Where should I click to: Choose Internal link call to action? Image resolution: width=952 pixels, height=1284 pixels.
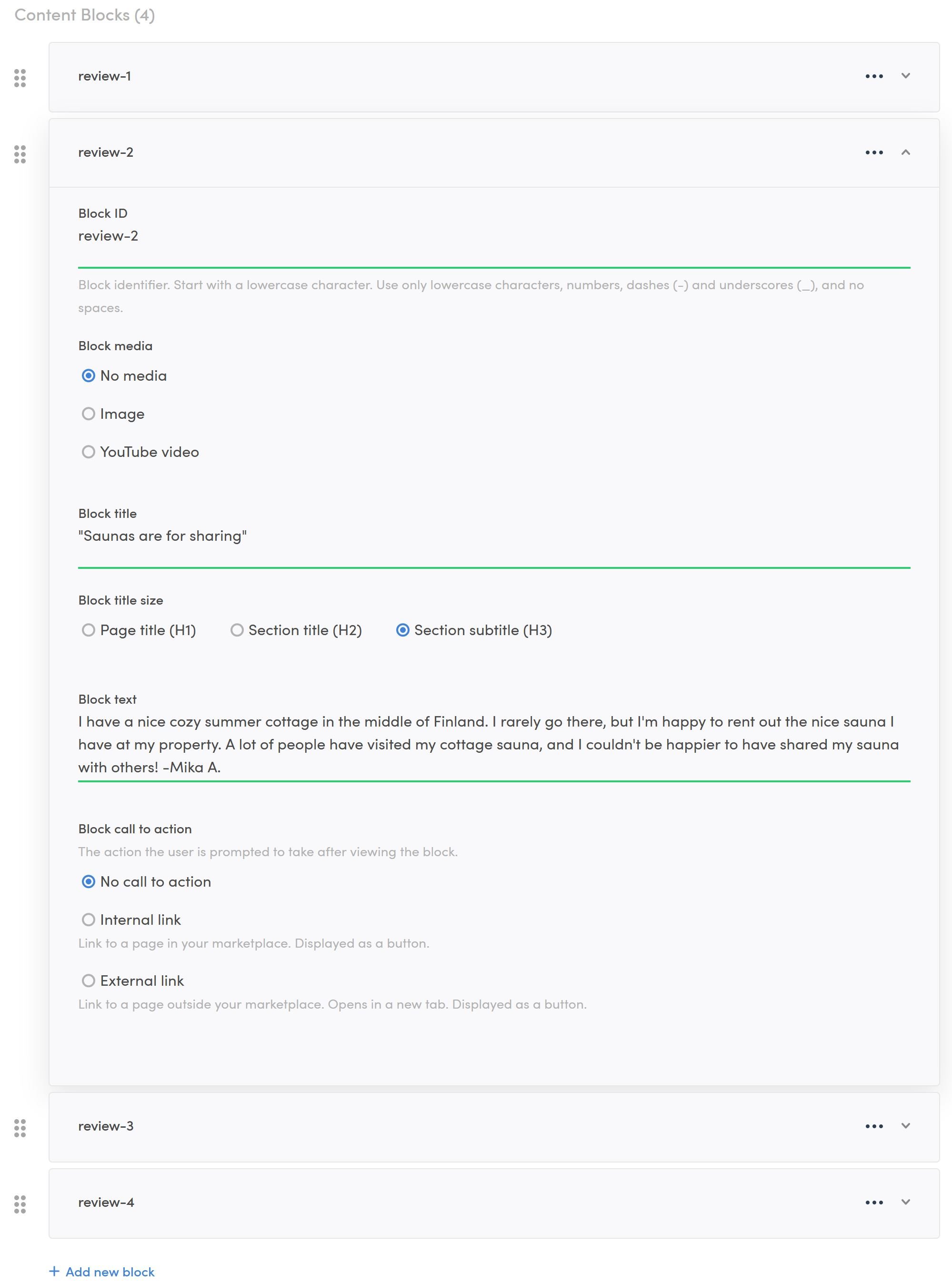click(88, 920)
